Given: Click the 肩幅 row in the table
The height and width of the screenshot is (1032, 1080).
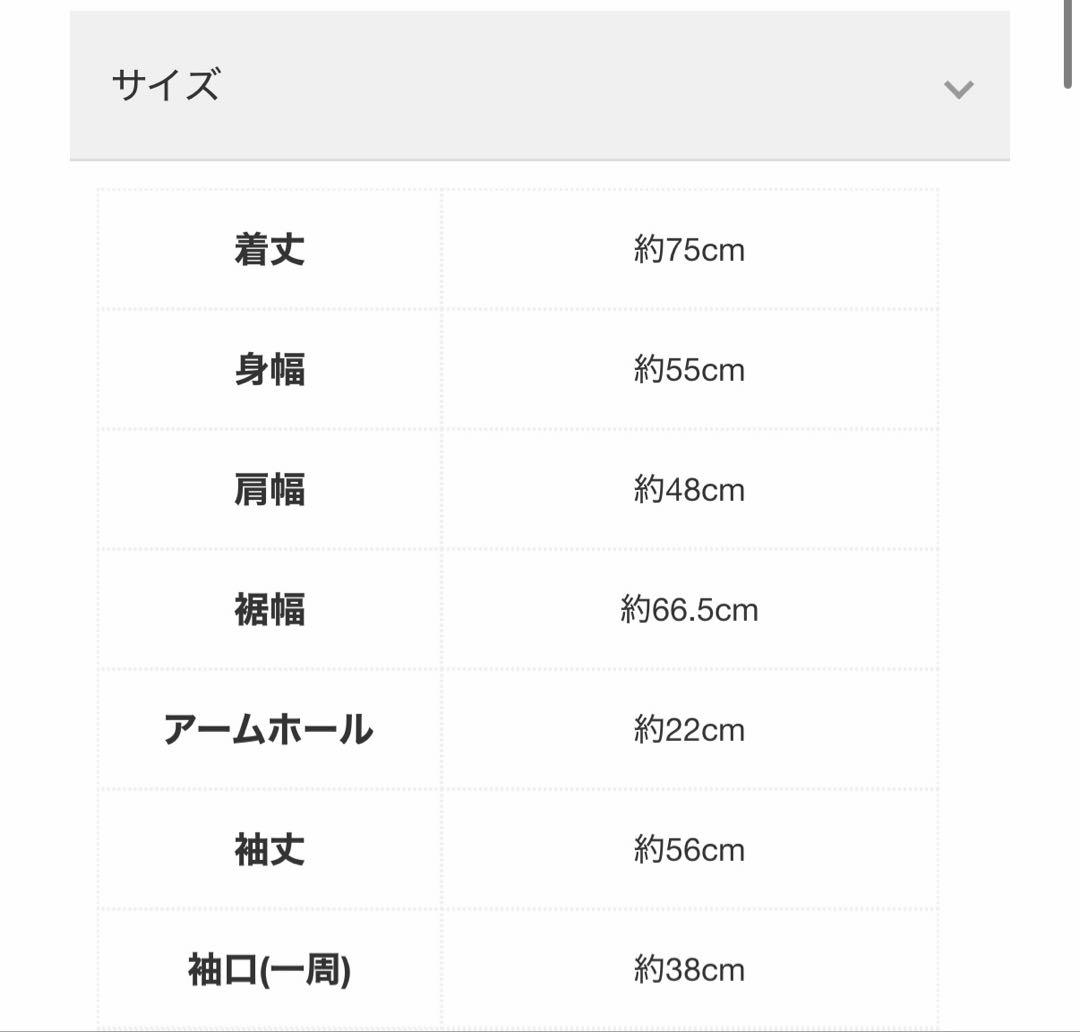Looking at the screenshot, I should click(x=267, y=490).
